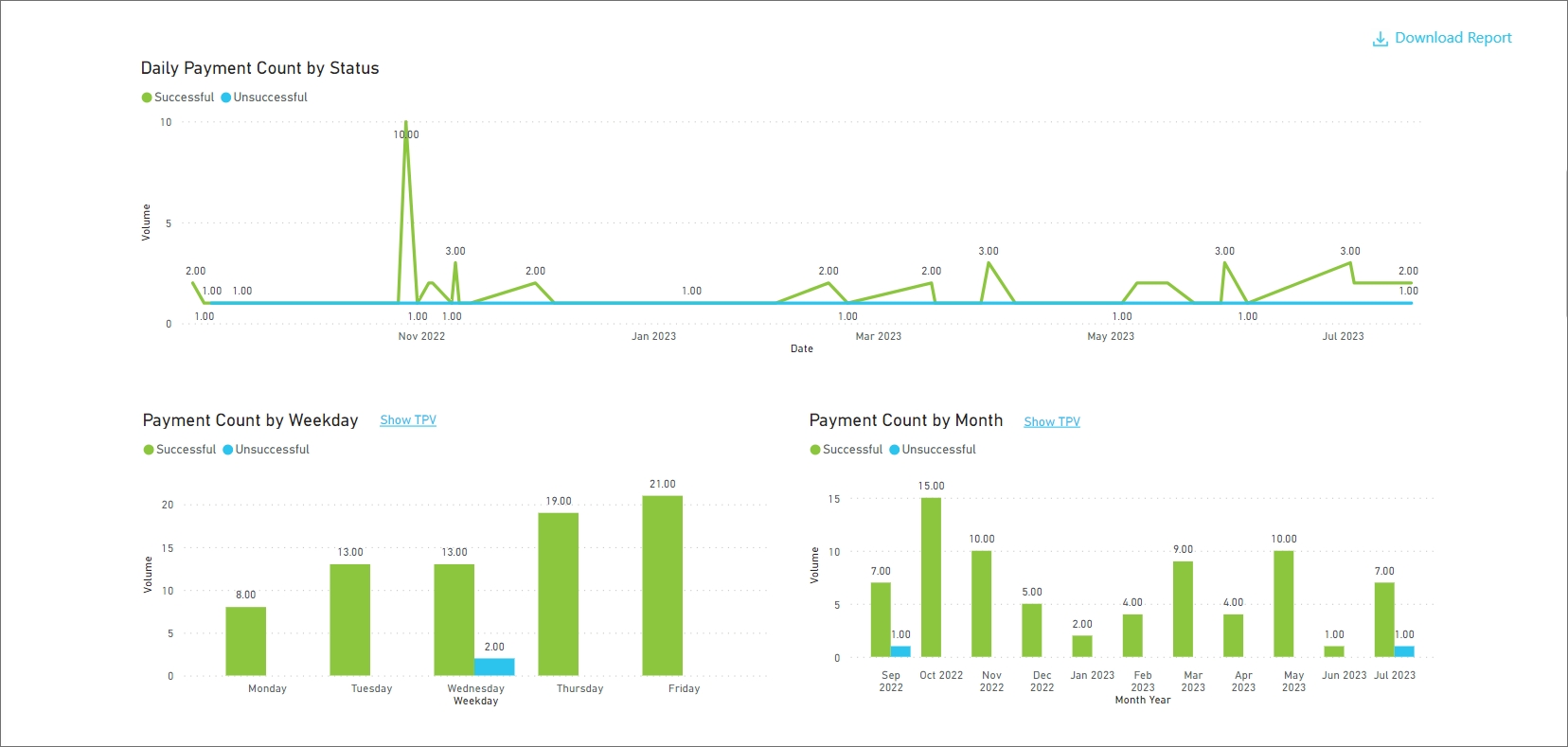Click Show TPV for Payment Count by Month
This screenshot has width=1568, height=747.
1051,422
